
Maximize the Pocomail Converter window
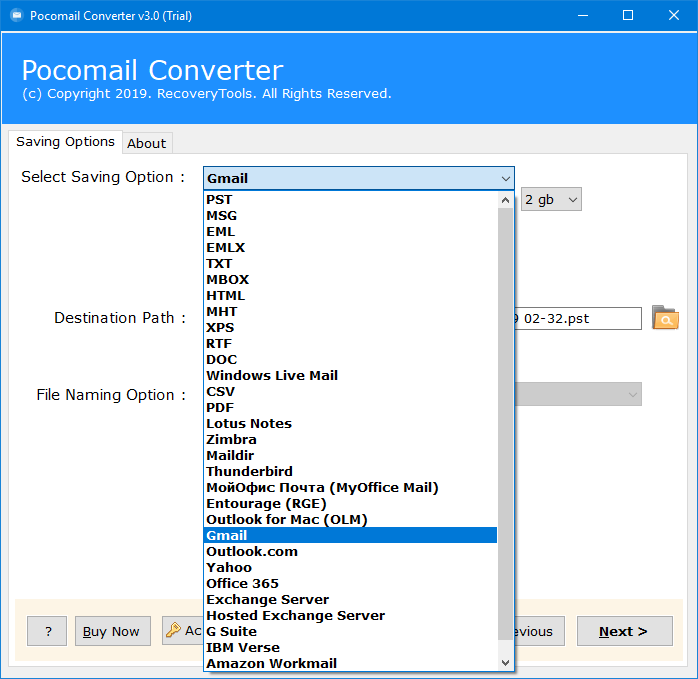628,16
